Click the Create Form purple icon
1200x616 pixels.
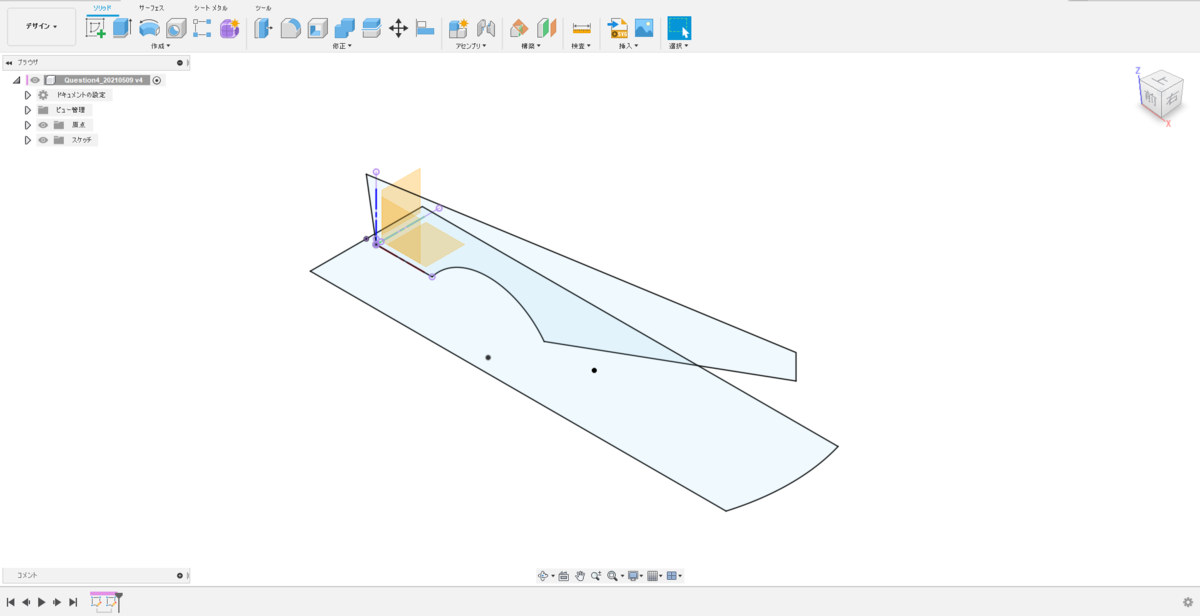point(229,28)
